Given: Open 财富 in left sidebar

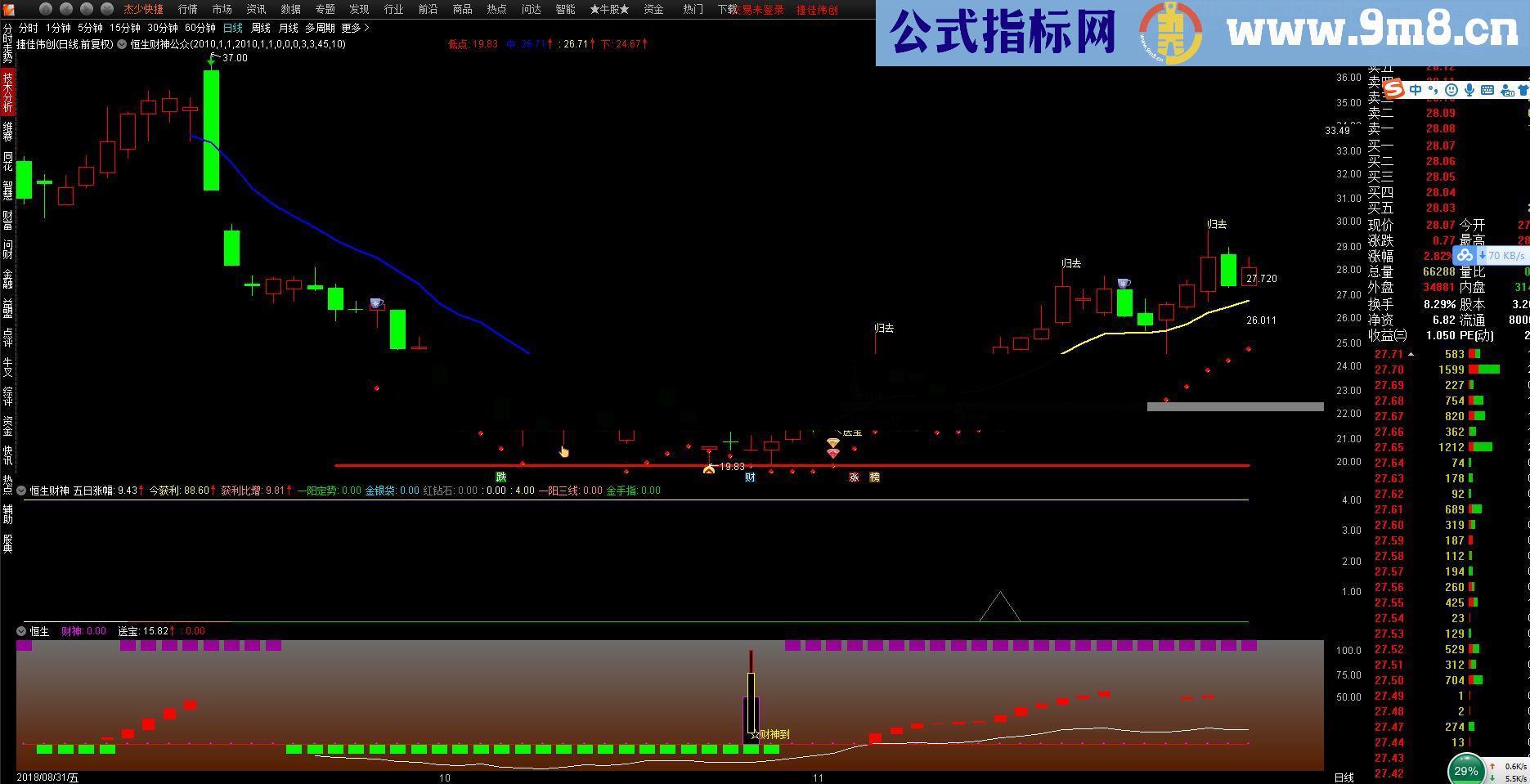Looking at the screenshot, I should coord(7,219).
